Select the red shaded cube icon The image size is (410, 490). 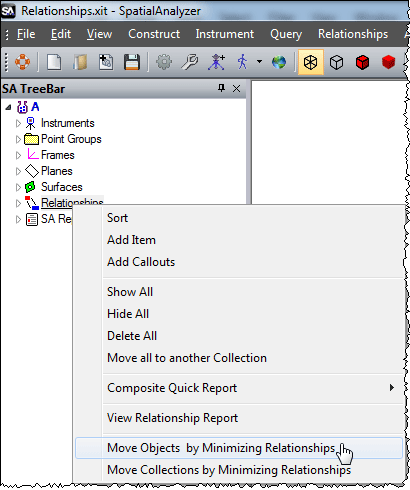[388, 62]
